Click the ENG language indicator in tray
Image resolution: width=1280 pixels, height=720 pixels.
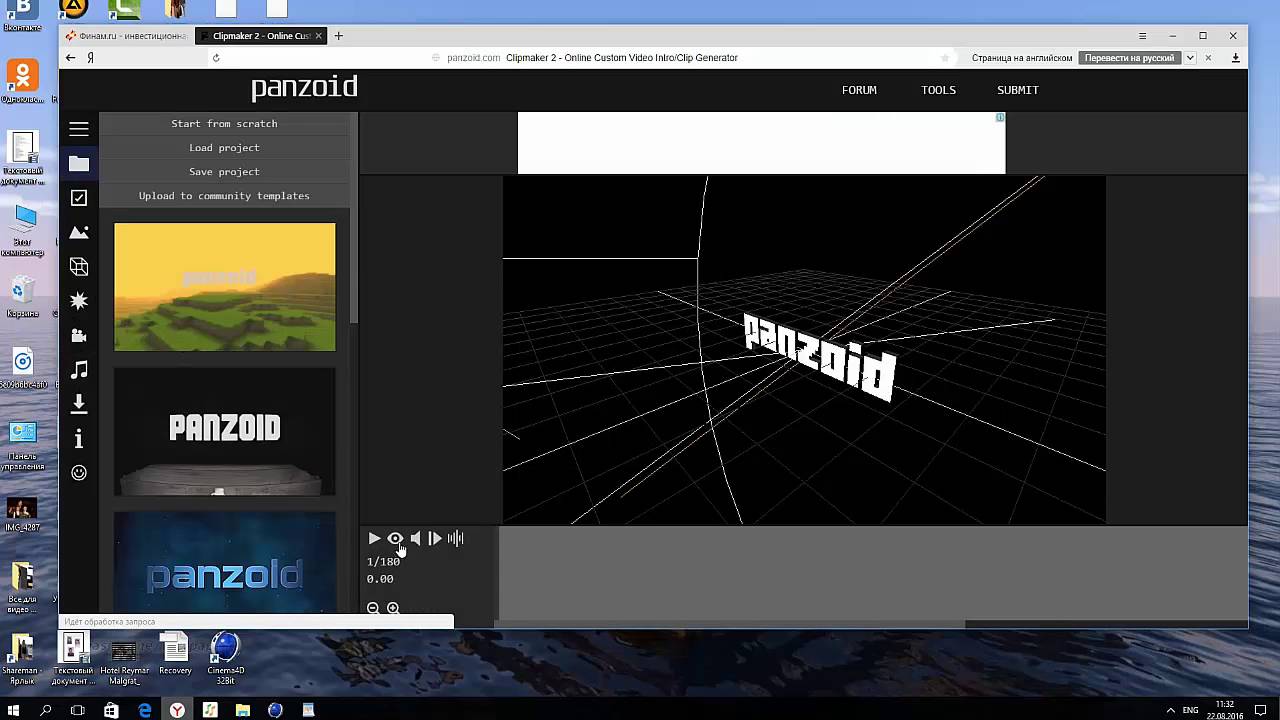[x=1190, y=710]
